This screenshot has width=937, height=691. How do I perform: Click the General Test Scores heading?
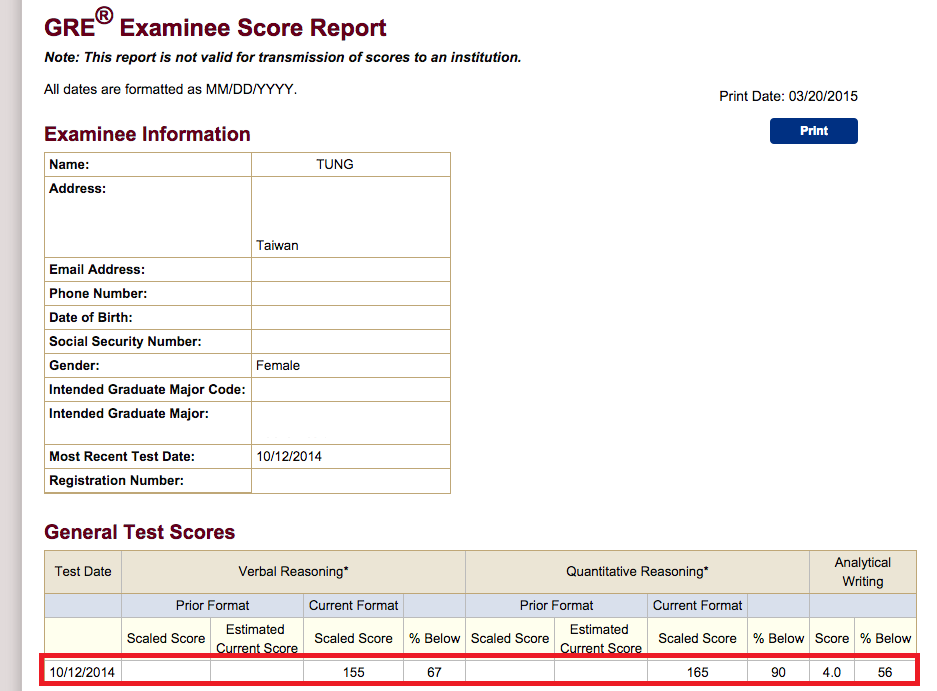pyautogui.click(x=139, y=532)
